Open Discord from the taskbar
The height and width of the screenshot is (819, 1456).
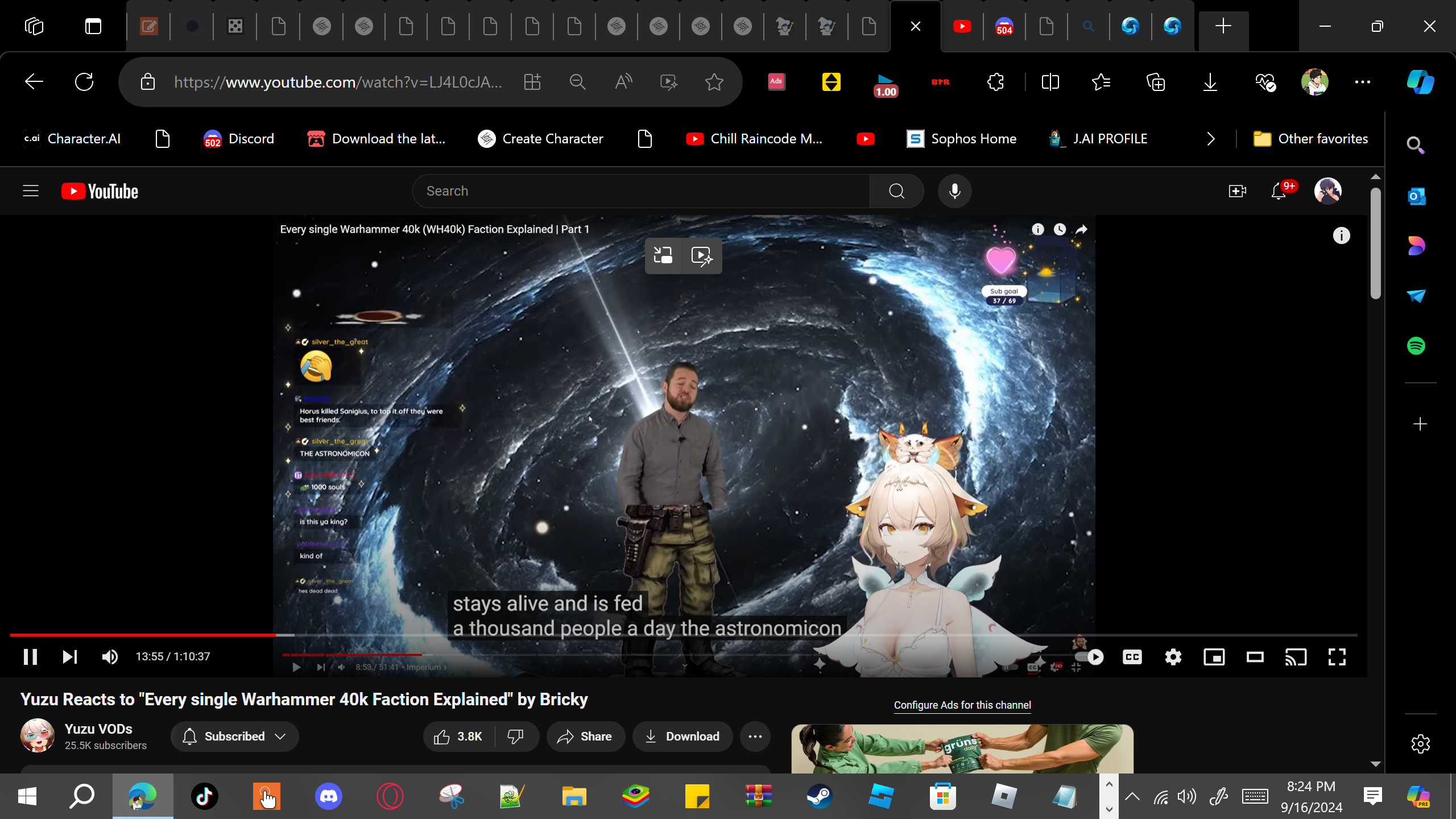coord(329,796)
